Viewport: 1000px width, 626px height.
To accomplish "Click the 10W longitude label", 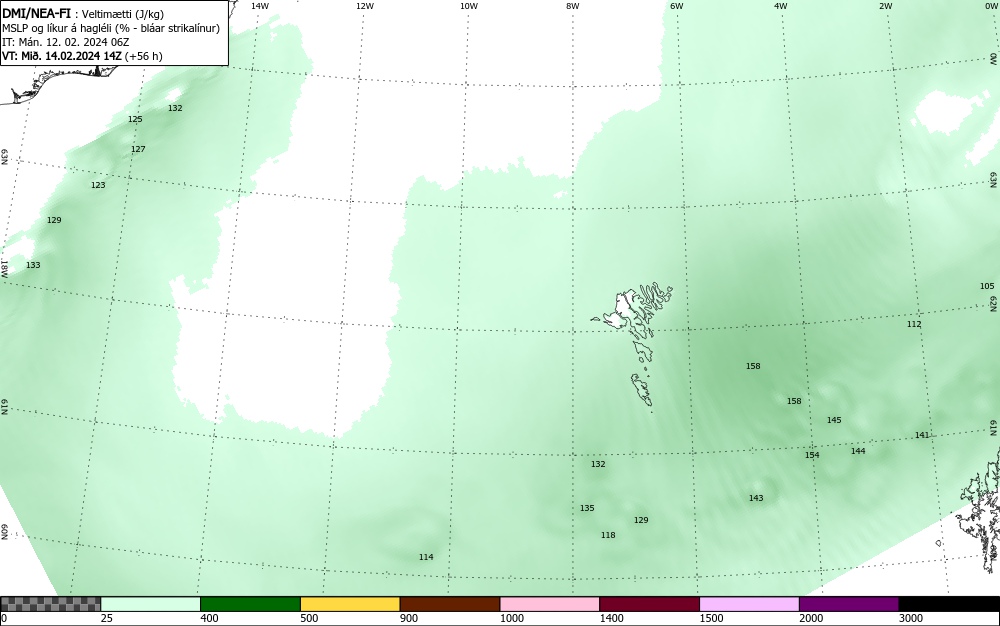I will coord(469,6).
